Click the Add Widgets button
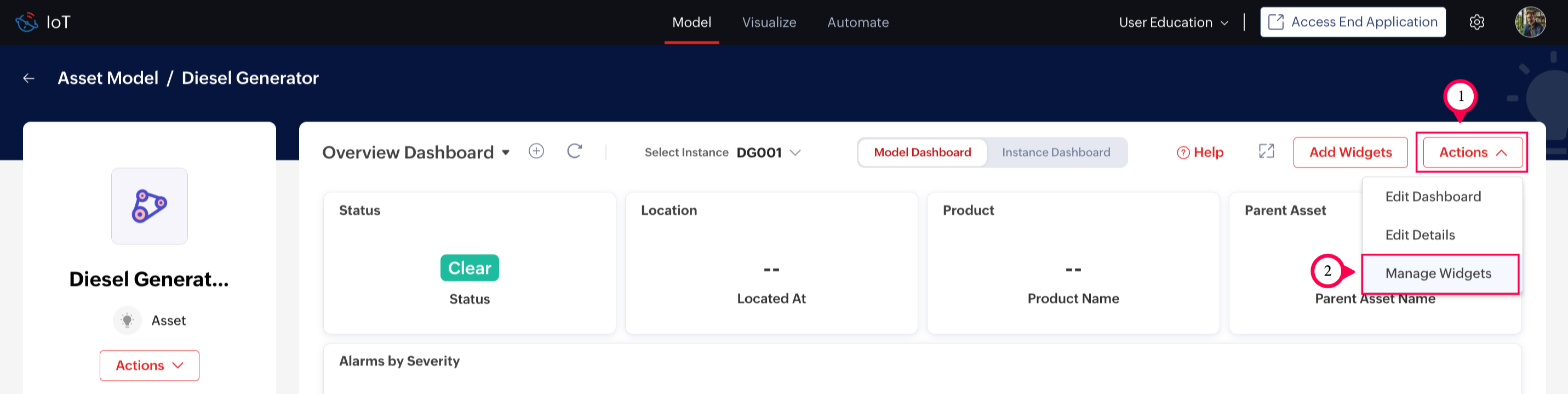This screenshot has height=394, width=1568. click(1350, 152)
